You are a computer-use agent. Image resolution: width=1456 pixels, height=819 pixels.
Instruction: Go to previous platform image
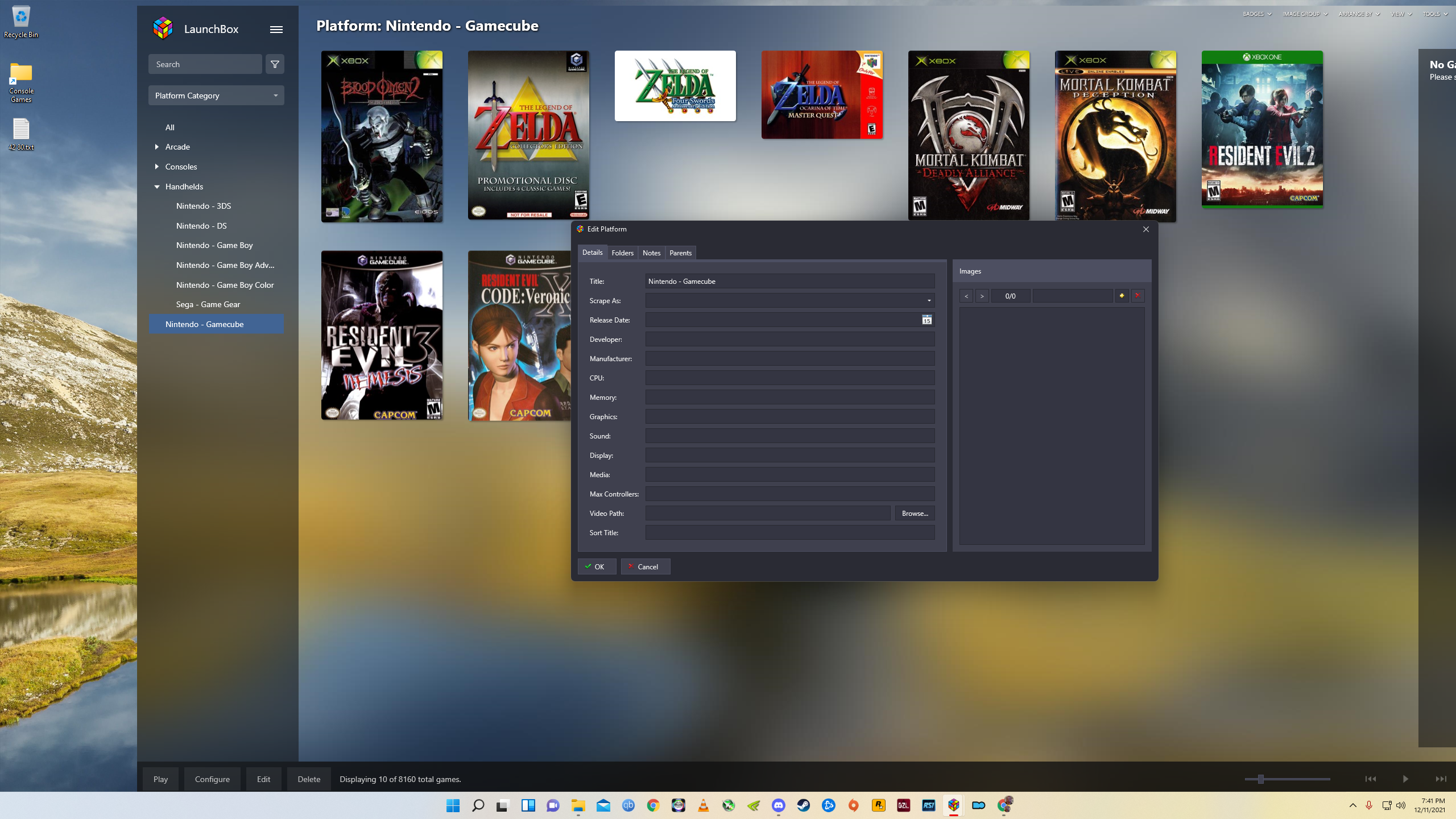click(966, 296)
